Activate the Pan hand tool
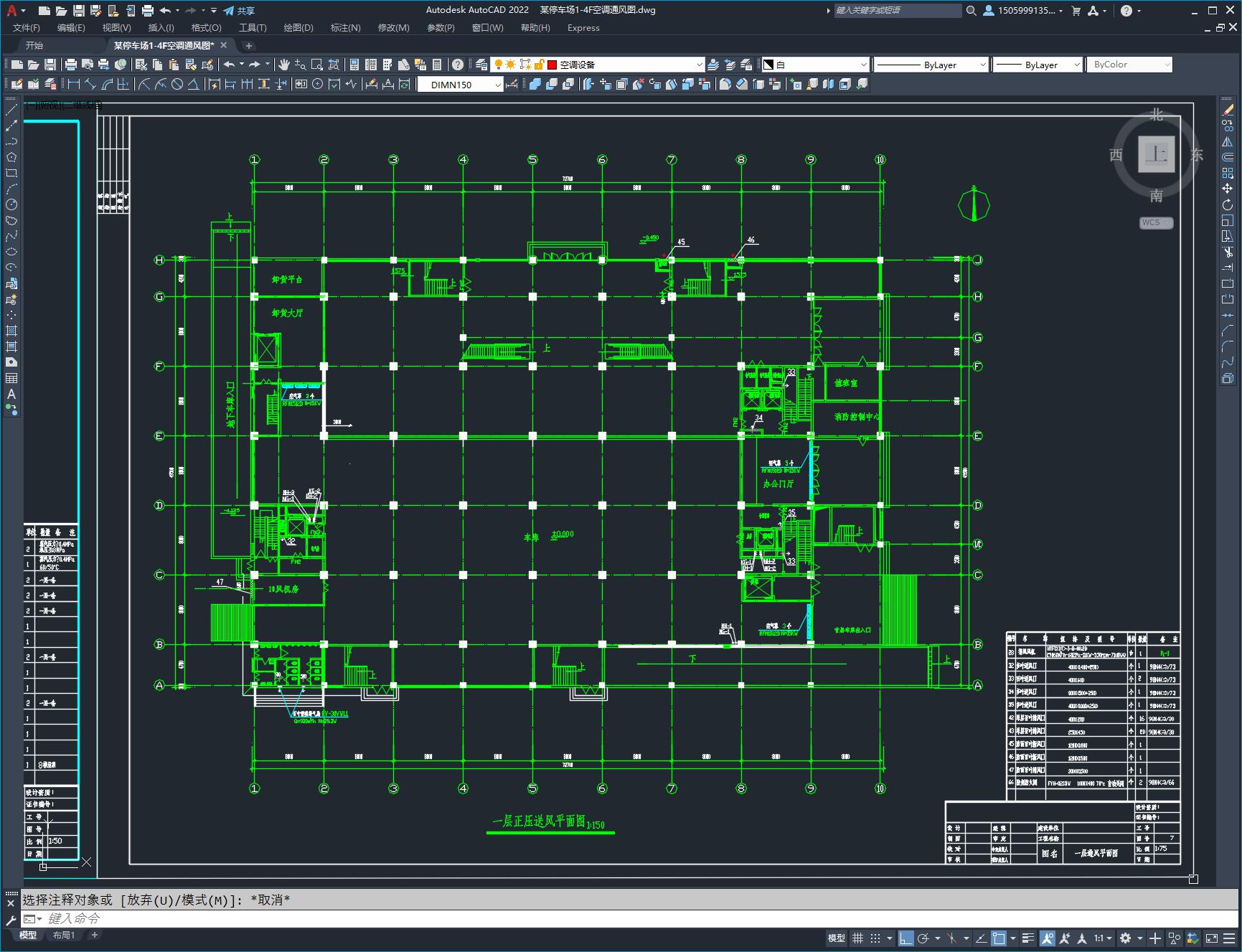Viewport: 1242px width, 952px height. click(284, 65)
